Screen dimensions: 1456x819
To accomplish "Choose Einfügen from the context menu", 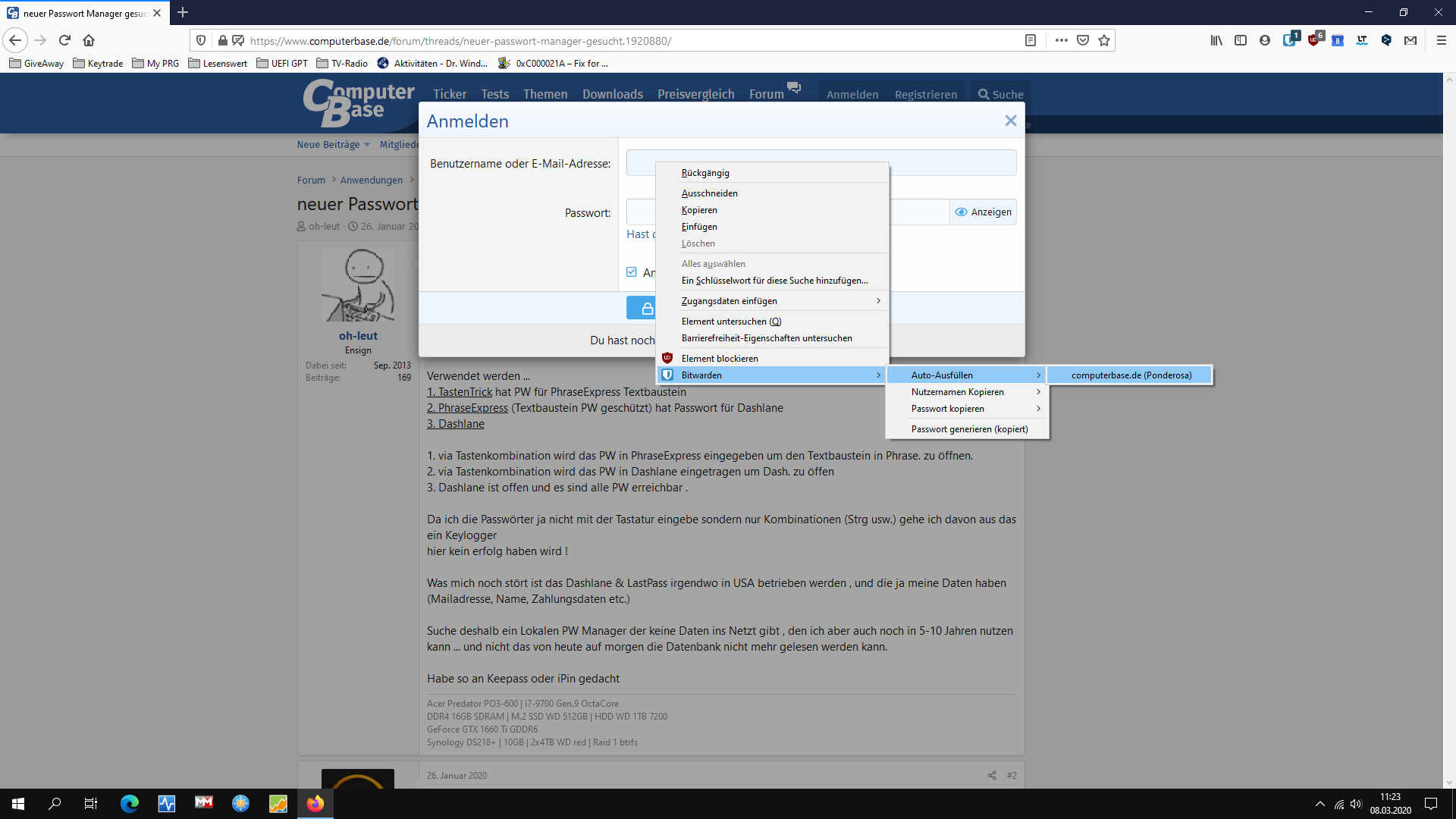I will click(x=699, y=227).
